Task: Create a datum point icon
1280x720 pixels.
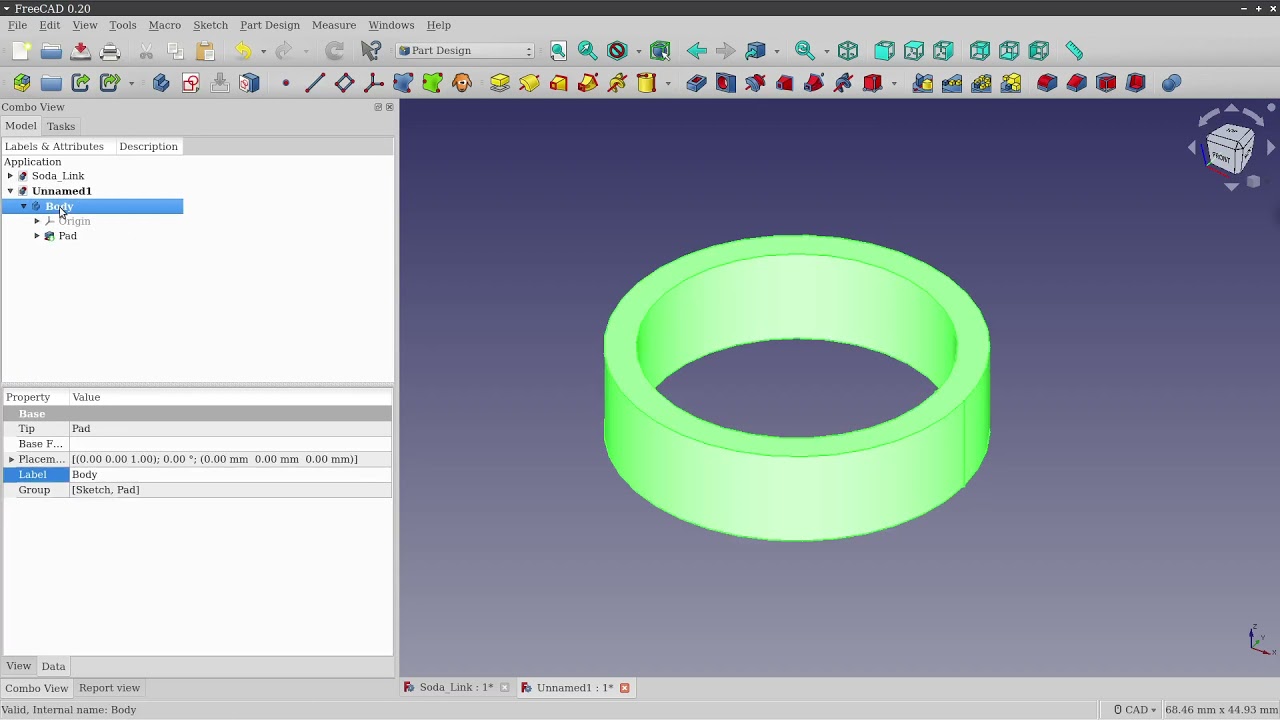Action: [x=286, y=83]
